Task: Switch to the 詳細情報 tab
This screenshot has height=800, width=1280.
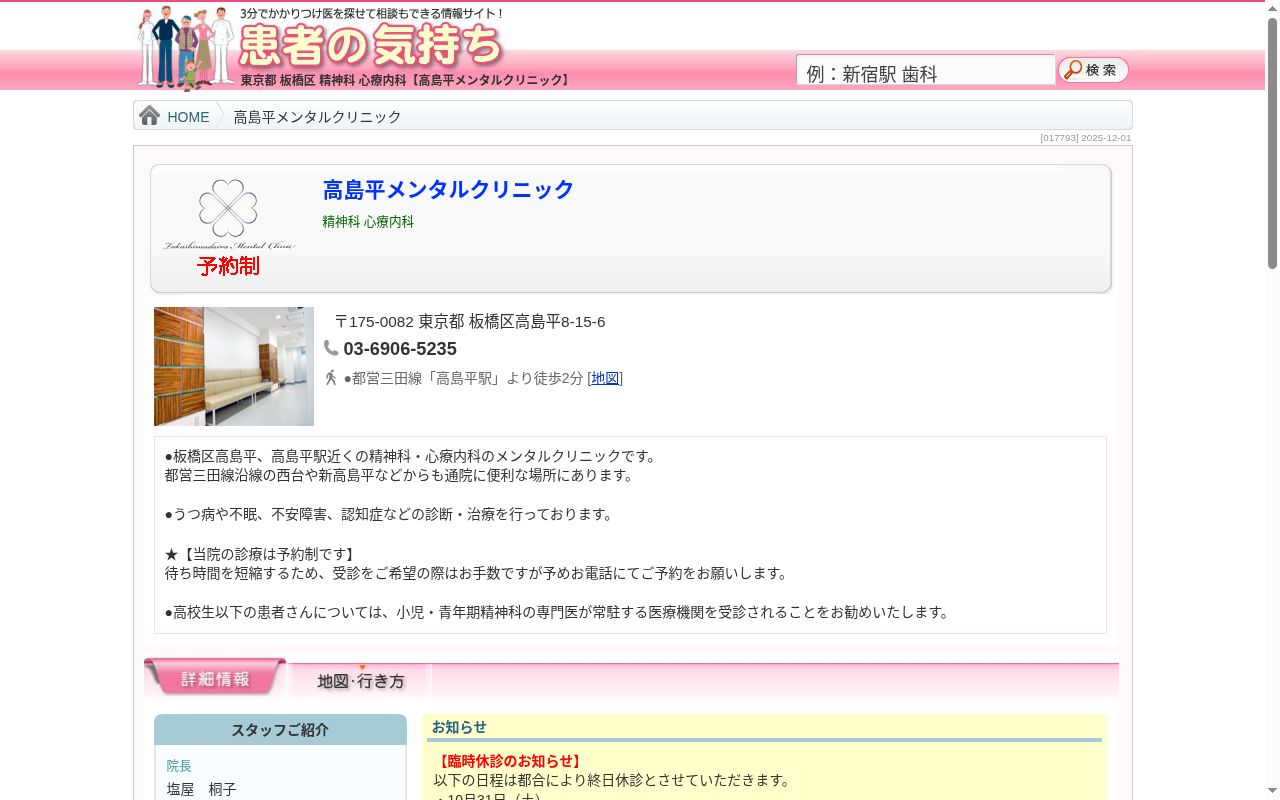Action: (x=215, y=677)
